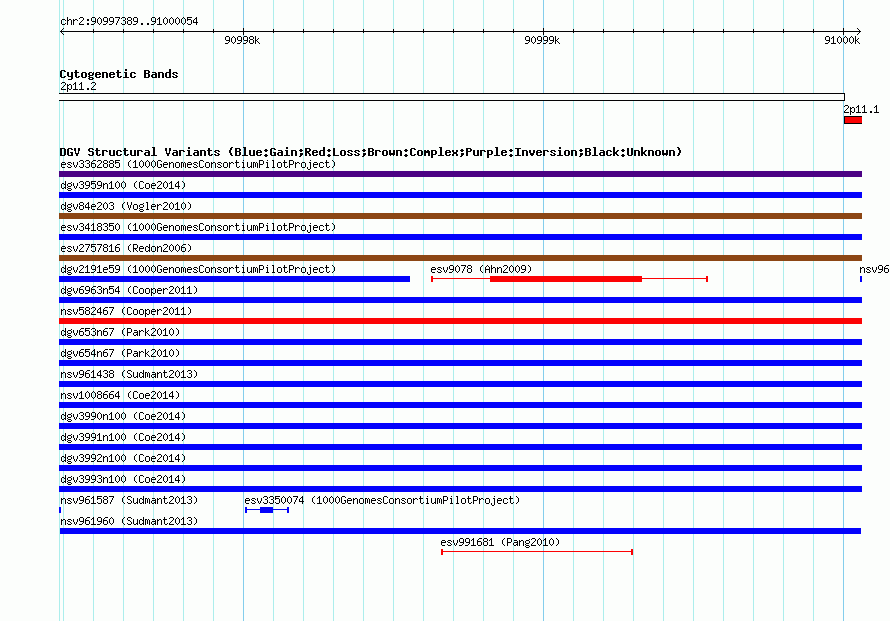The width and height of the screenshot is (890, 621).
Task: Click the partially visible nsv96 label
Action: coord(874,269)
